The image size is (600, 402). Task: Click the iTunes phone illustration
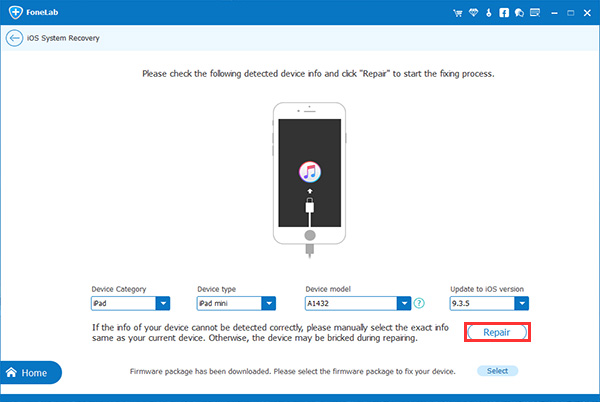(x=310, y=178)
